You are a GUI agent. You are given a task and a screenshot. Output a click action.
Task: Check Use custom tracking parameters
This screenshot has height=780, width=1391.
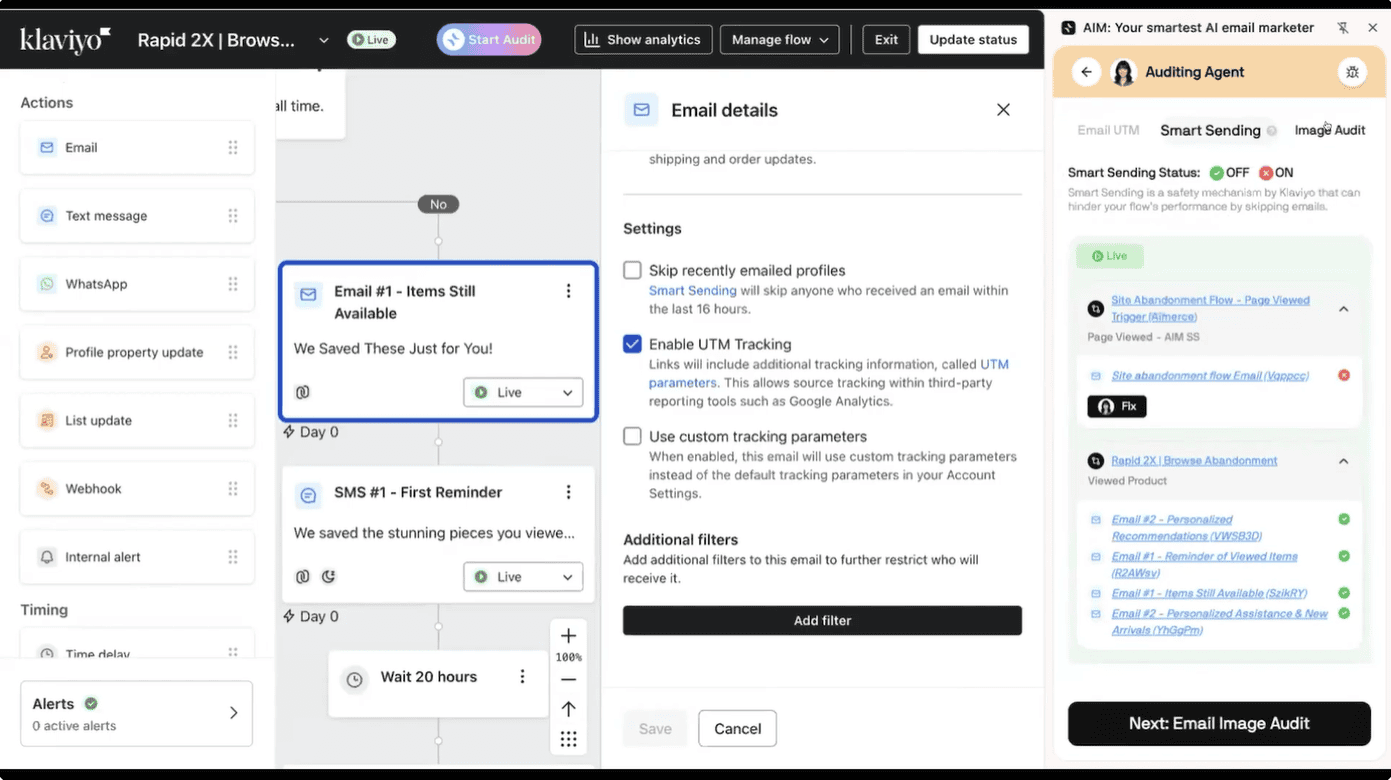click(x=632, y=436)
